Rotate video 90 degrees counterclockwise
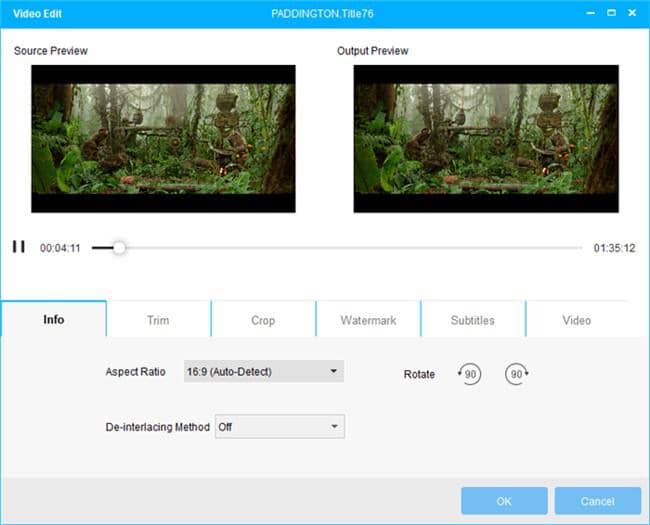Screen dimensions: 650x525 pos(470,374)
